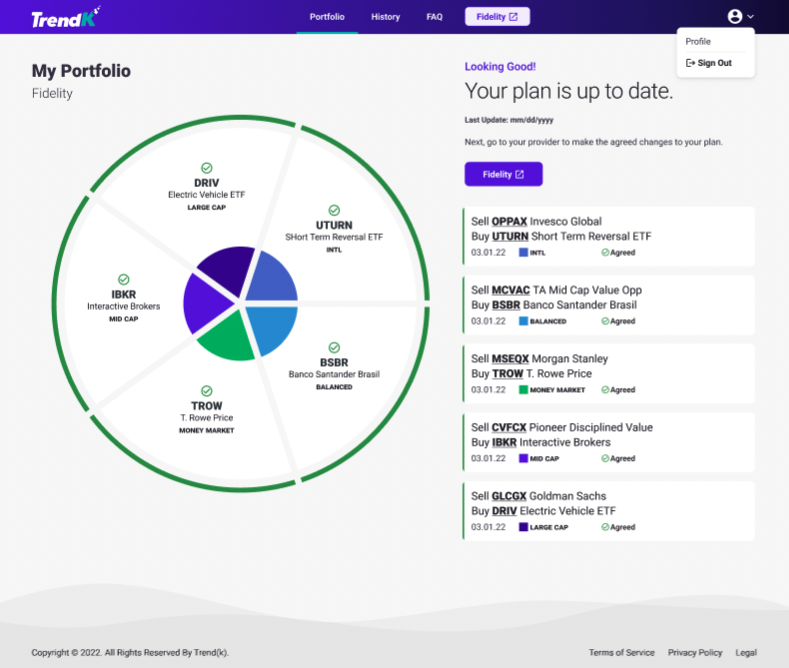Toggle Agreed check on MCVAC trade card

(605, 321)
